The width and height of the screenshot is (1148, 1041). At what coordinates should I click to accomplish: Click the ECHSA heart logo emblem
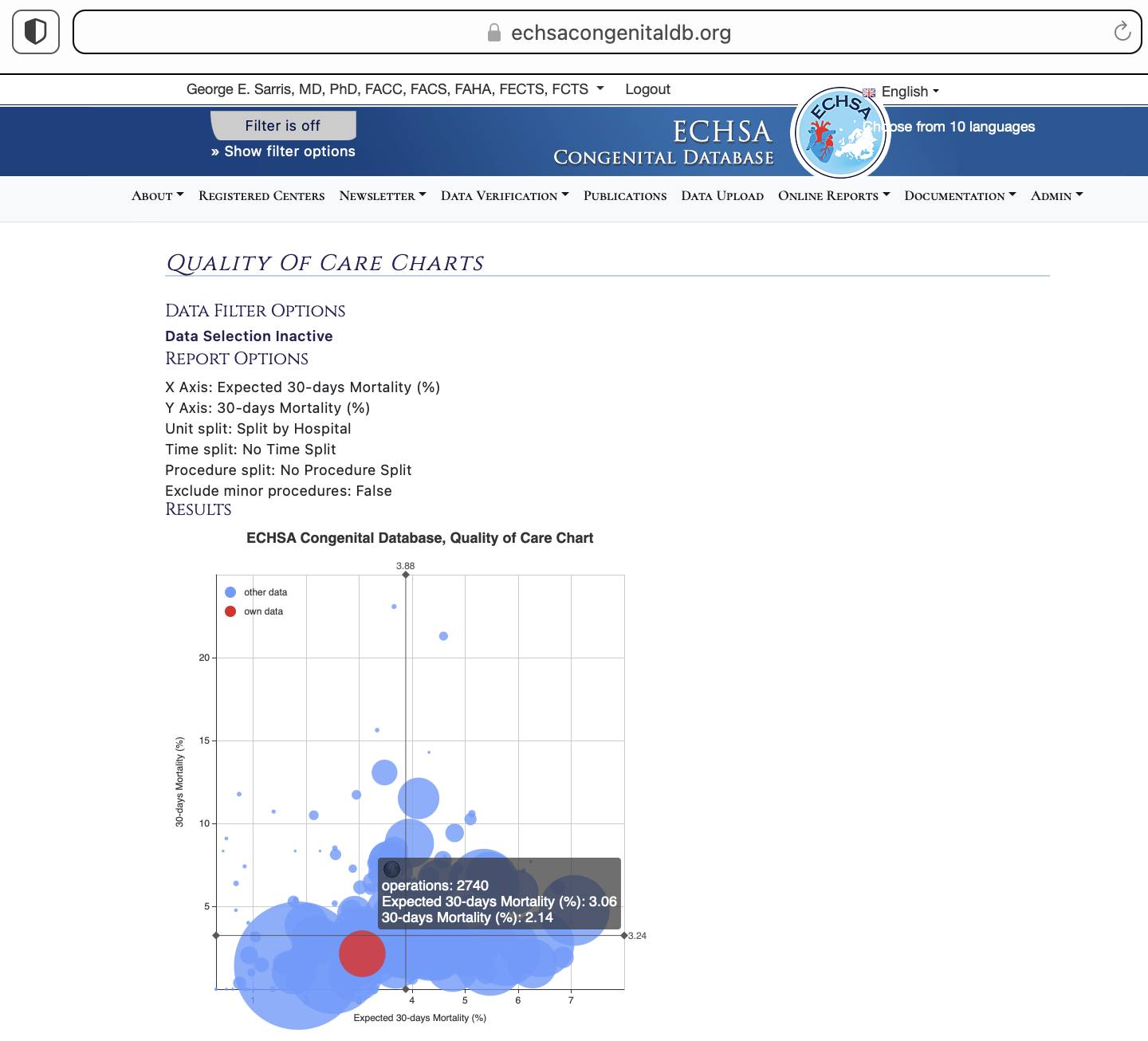click(x=840, y=134)
